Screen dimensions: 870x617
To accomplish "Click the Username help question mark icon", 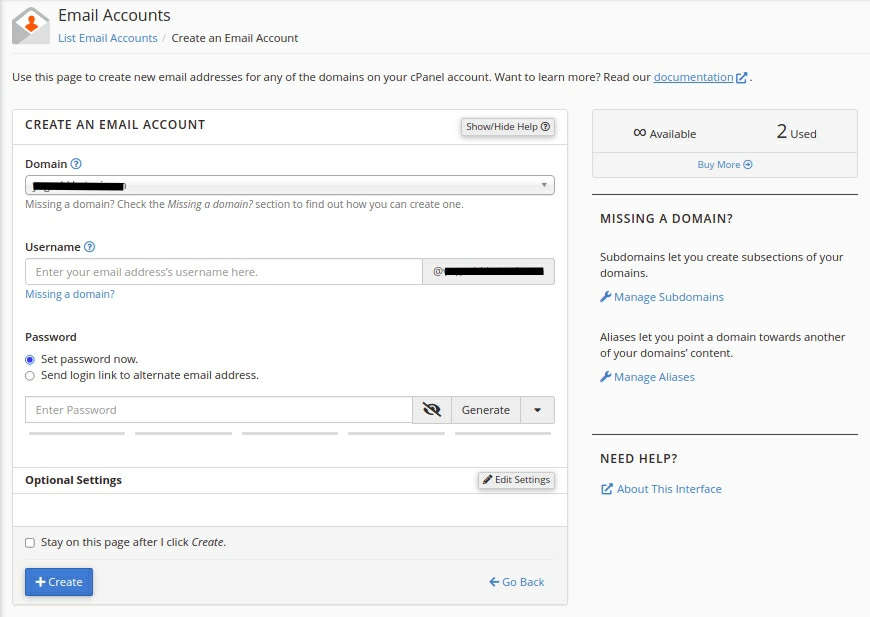I will point(90,247).
